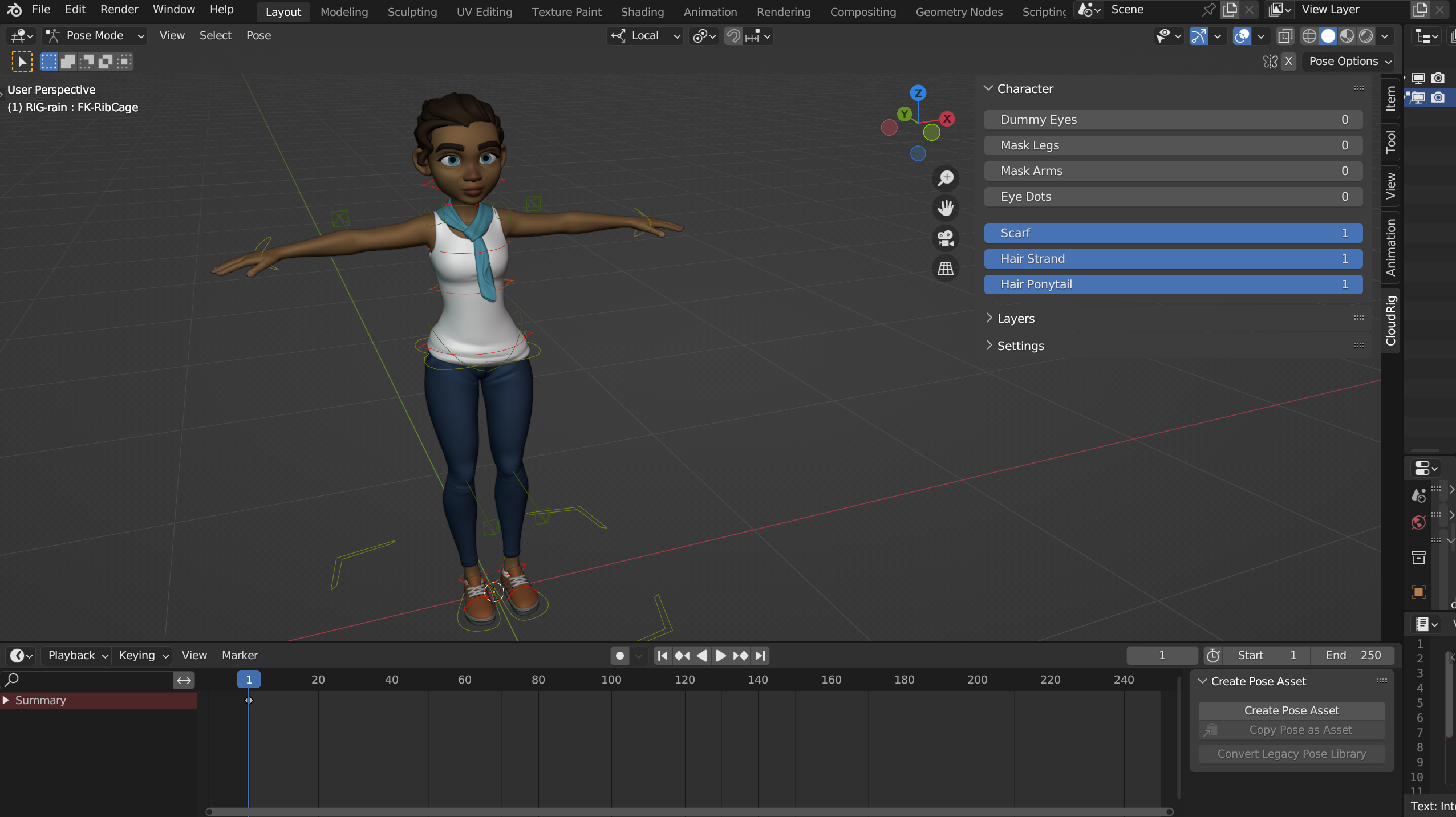
Task: Expand the Summary channel row
Action: pos(6,700)
